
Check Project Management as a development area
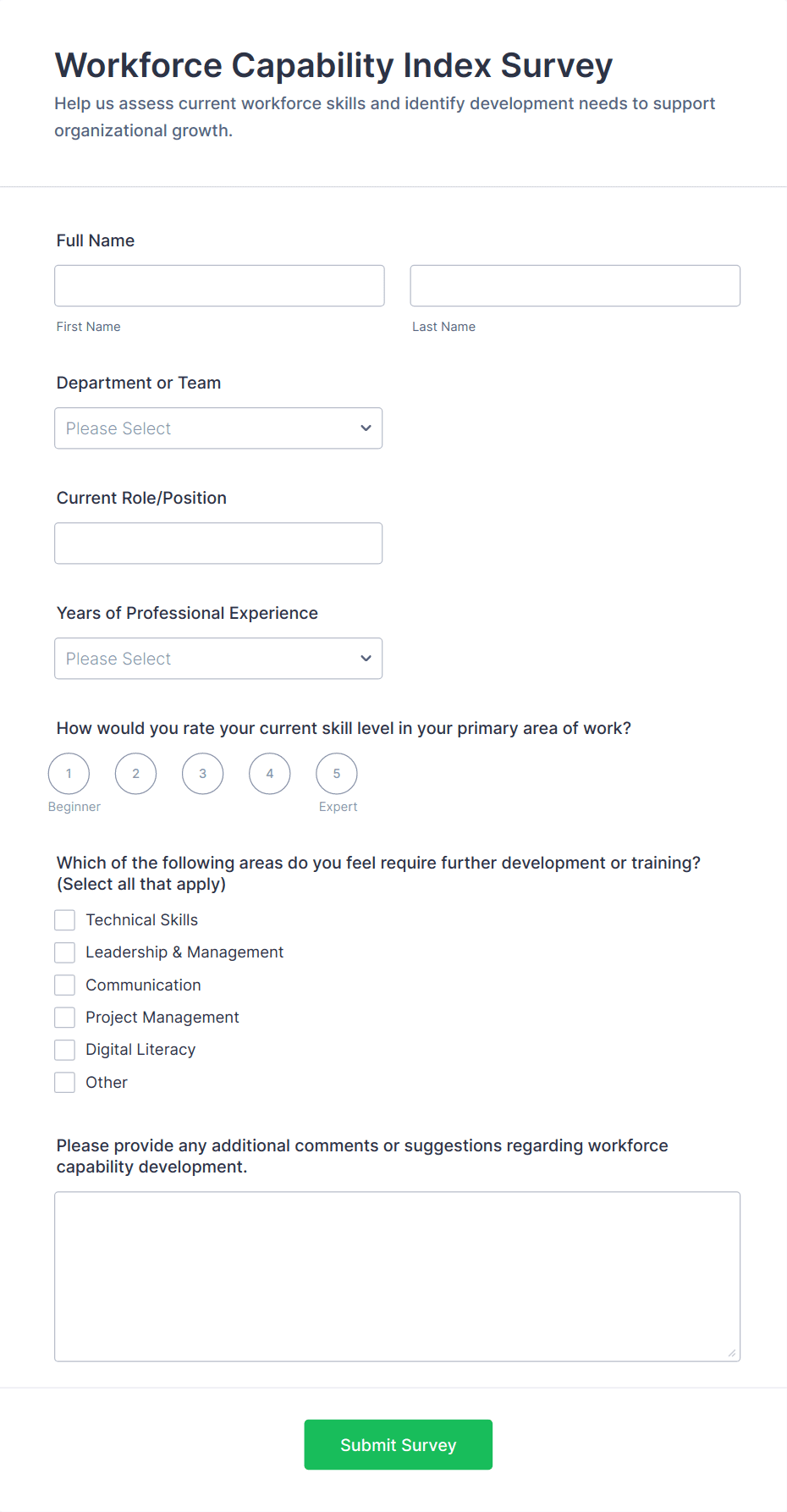point(64,1017)
